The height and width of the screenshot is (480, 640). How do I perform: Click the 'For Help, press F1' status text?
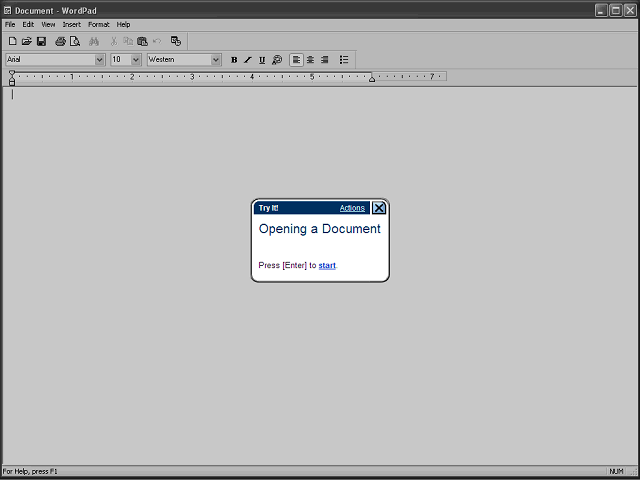pyautogui.click(x=30, y=471)
